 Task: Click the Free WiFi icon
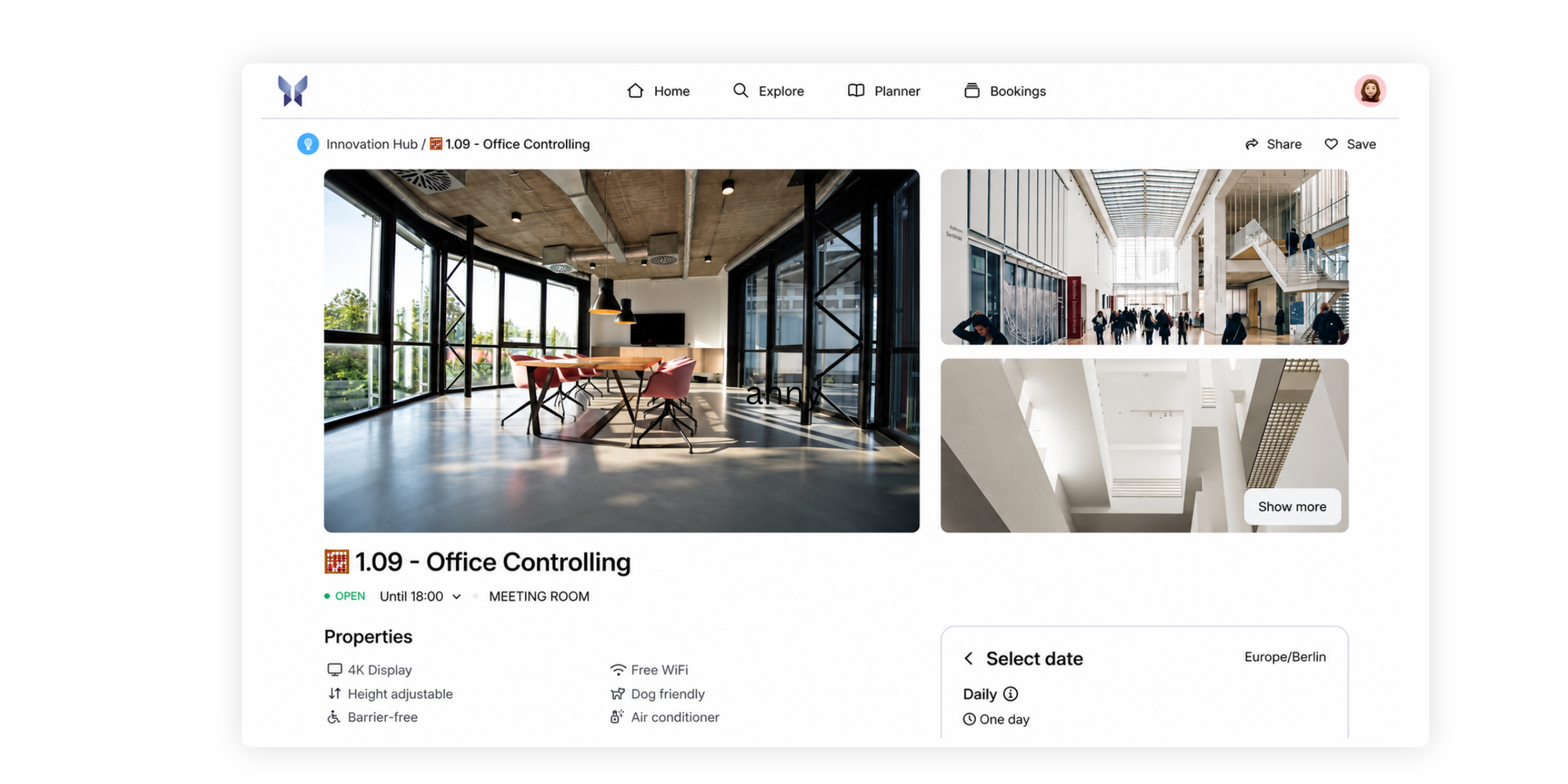pyautogui.click(x=619, y=670)
